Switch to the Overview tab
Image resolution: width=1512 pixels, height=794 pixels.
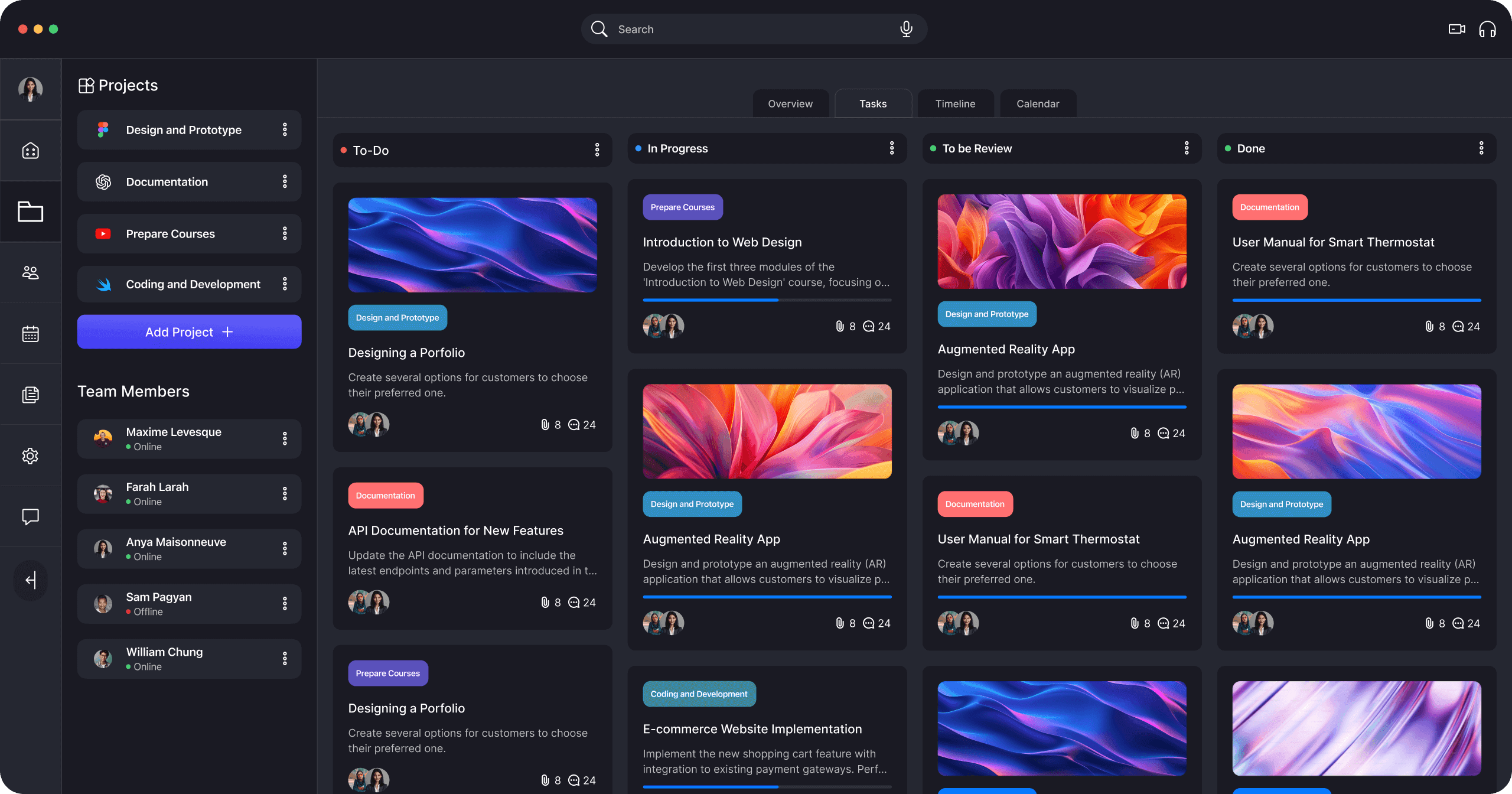(790, 104)
